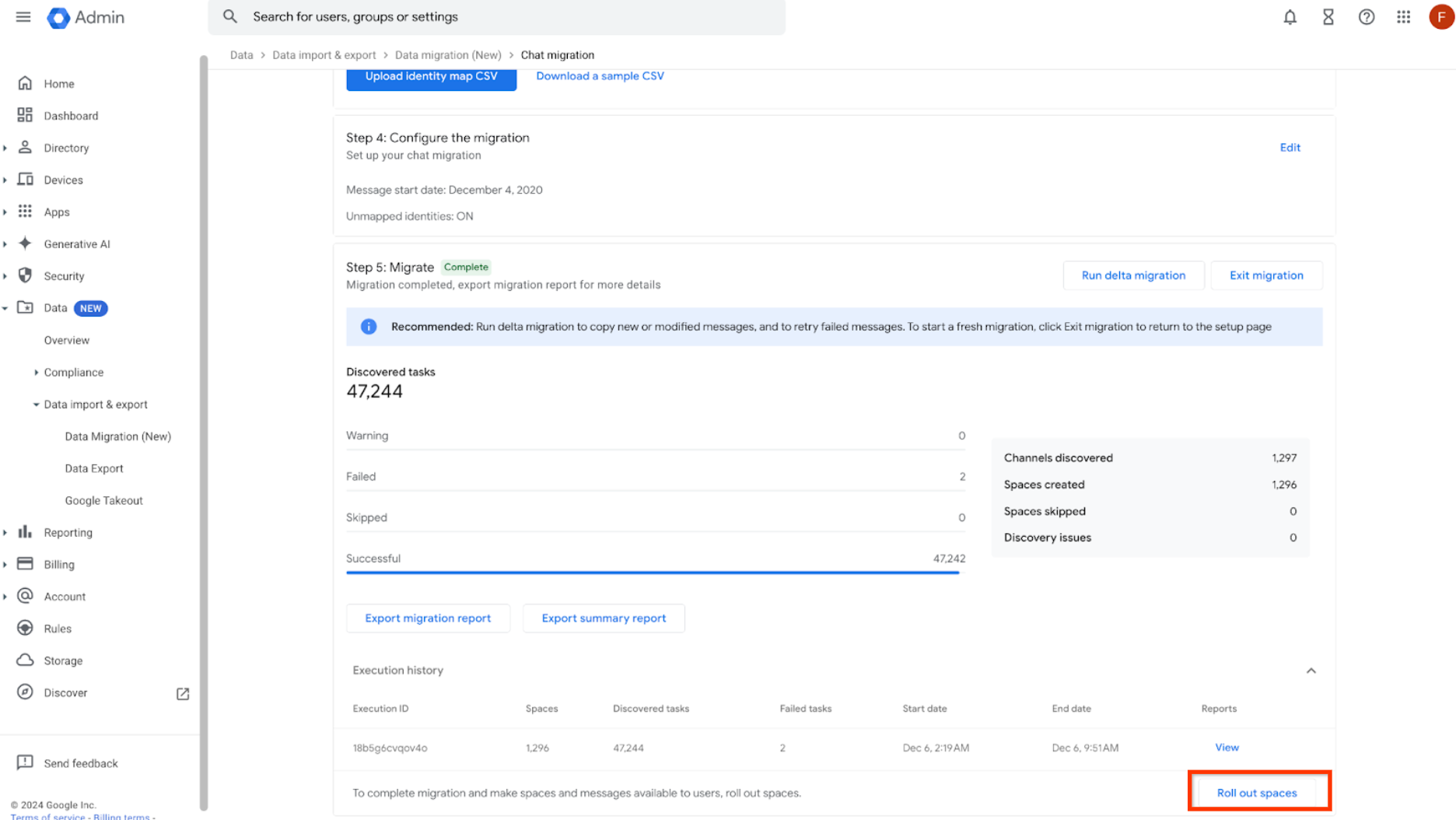1456x820 pixels.
Task: Select the Reporting sidebar icon
Action: (x=26, y=532)
